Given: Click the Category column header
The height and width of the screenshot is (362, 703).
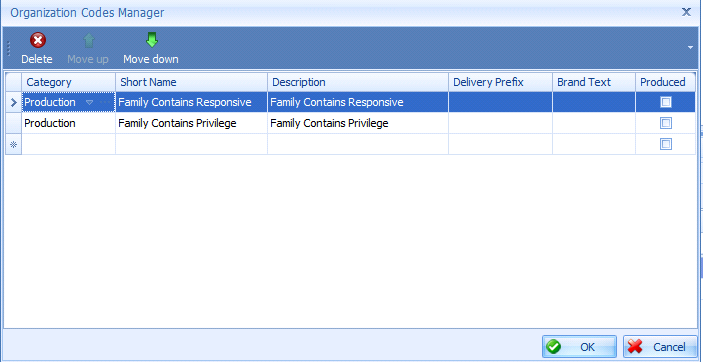Looking at the screenshot, I should [x=69, y=82].
